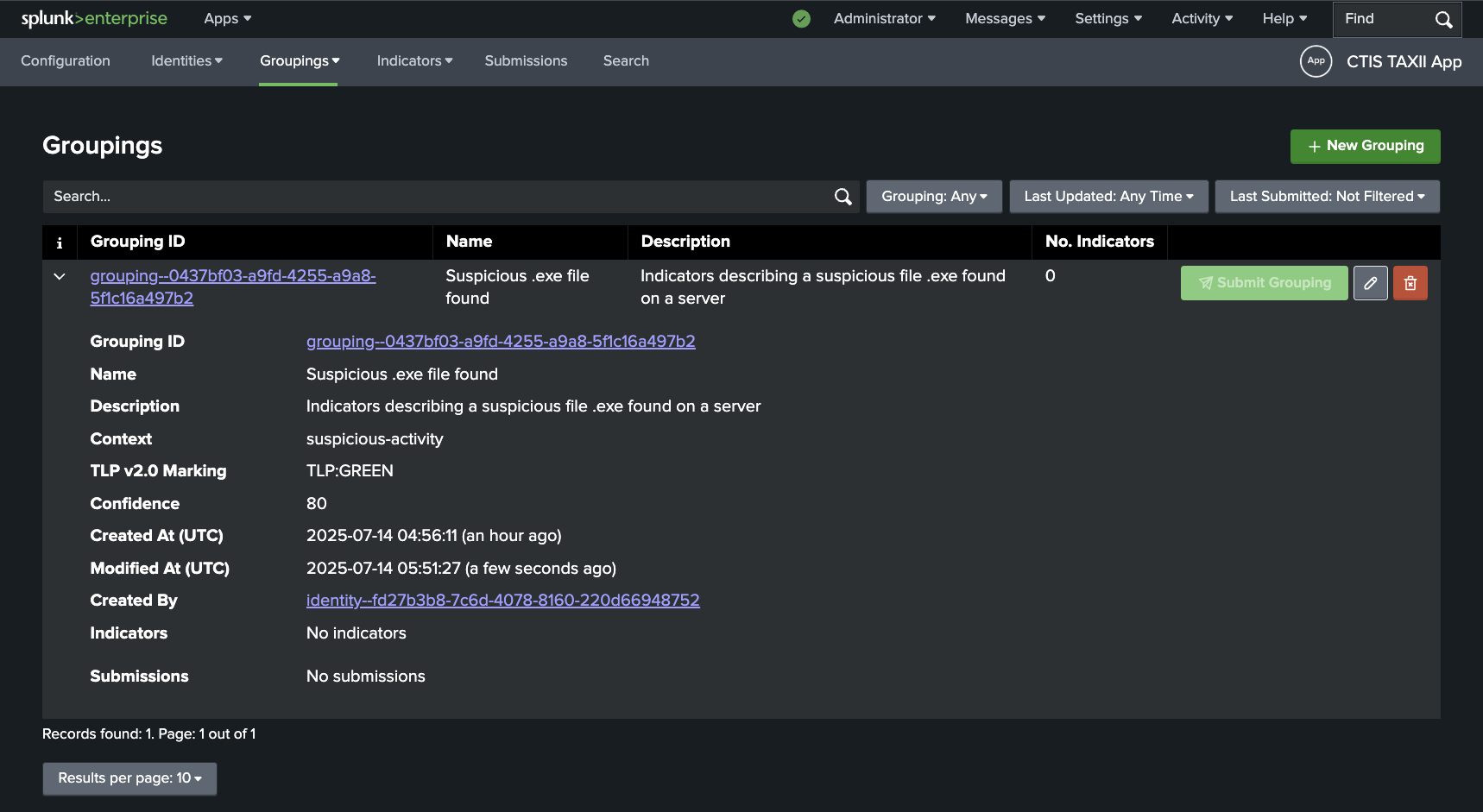Image resolution: width=1483 pixels, height=812 pixels.
Task: Collapse the expanded grouping row chevron
Action: (60, 277)
